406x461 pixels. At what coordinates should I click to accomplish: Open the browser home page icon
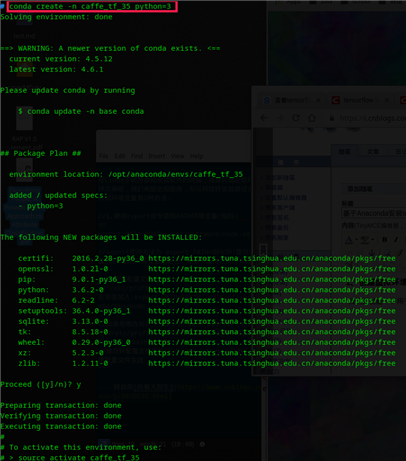(x=312, y=118)
